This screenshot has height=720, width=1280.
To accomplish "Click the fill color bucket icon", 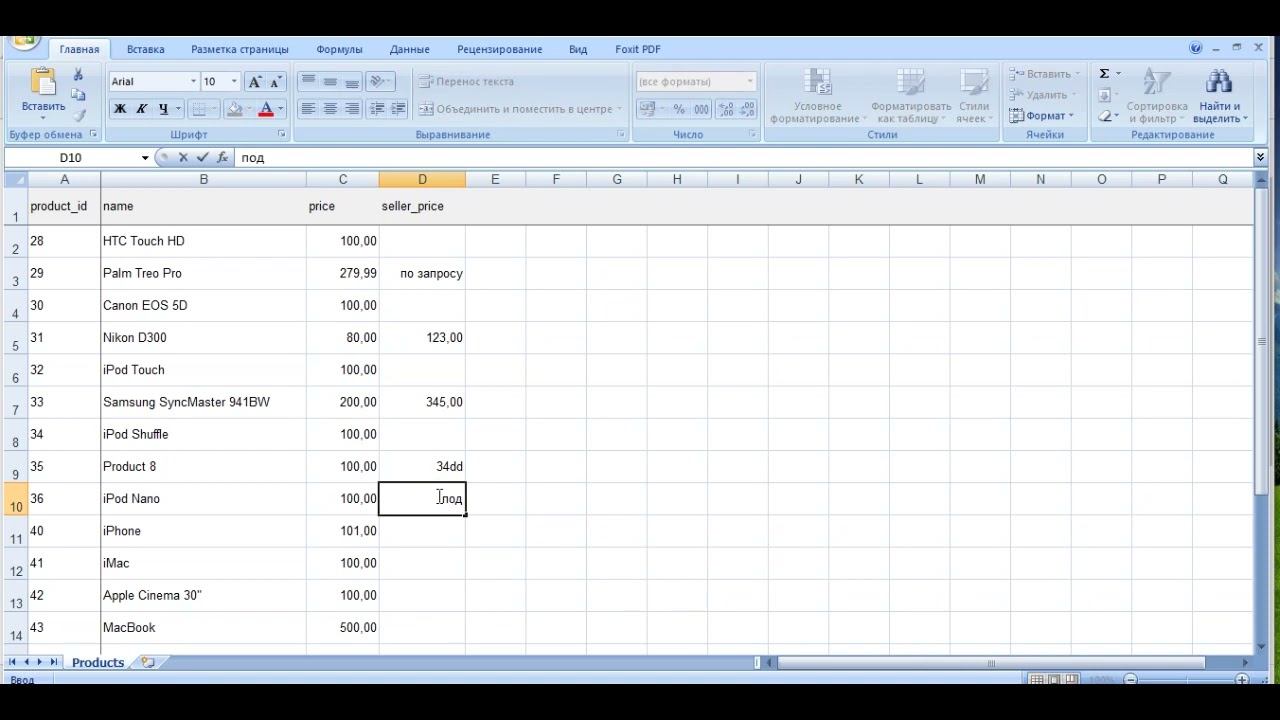I will 234,109.
